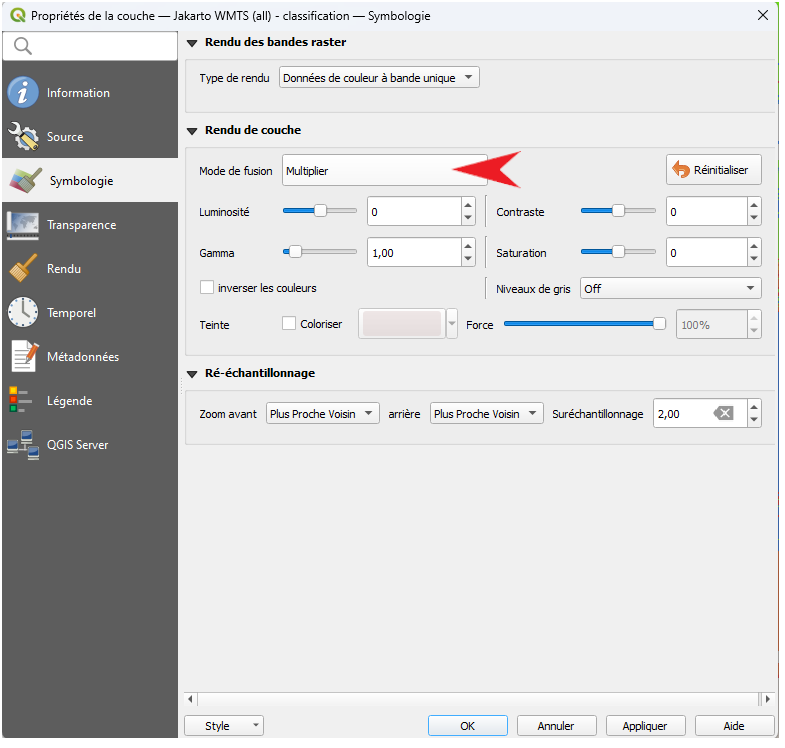The width and height of the screenshot is (785, 748).
Task: Select the Légende sidebar icon
Action: (20, 401)
